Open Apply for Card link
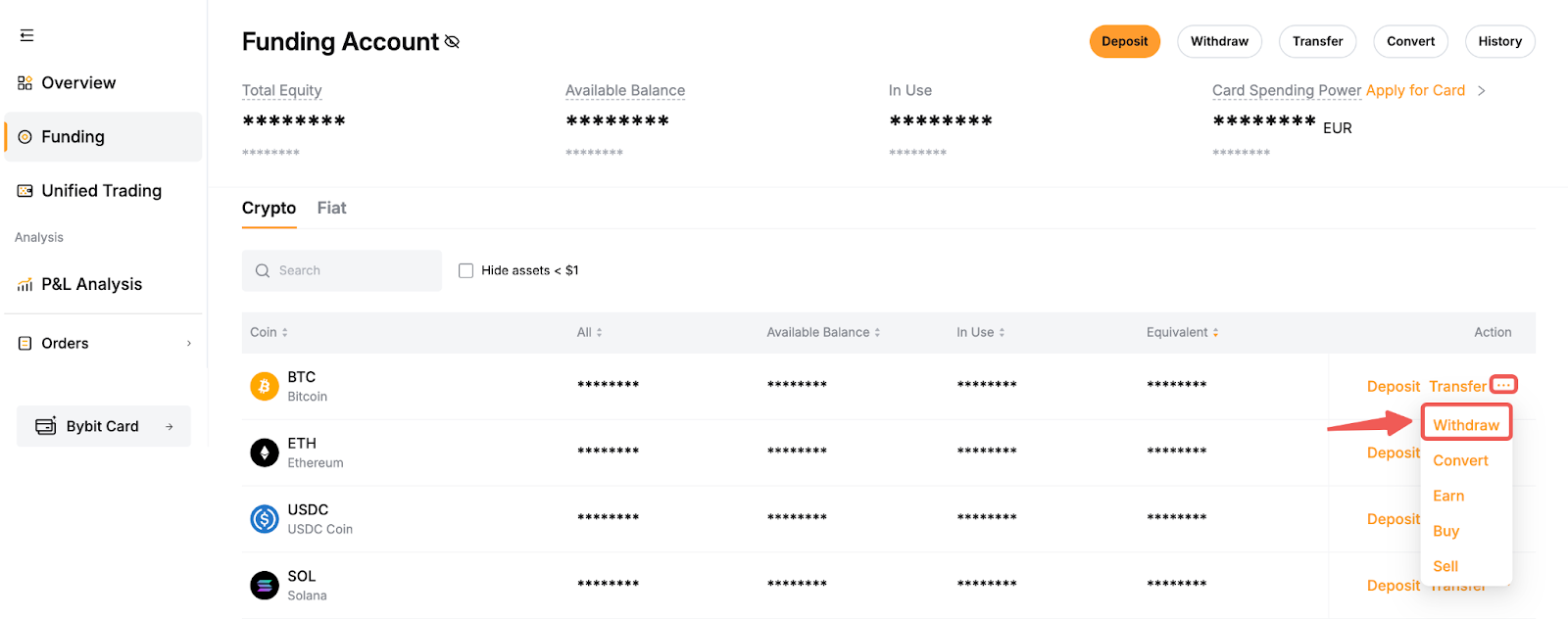1568x619 pixels. pos(1415,90)
